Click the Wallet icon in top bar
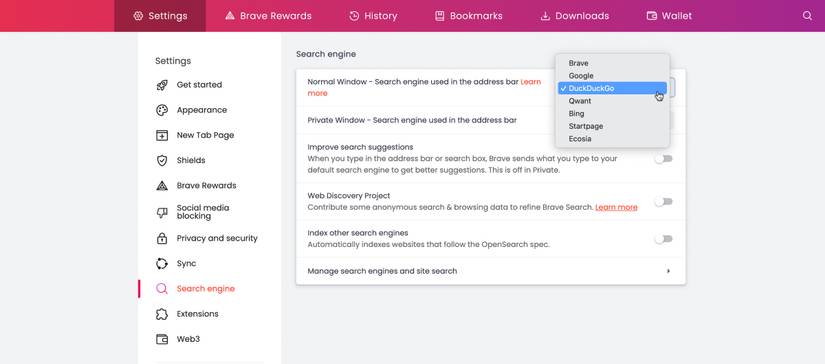825x364 pixels. click(651, 16)
